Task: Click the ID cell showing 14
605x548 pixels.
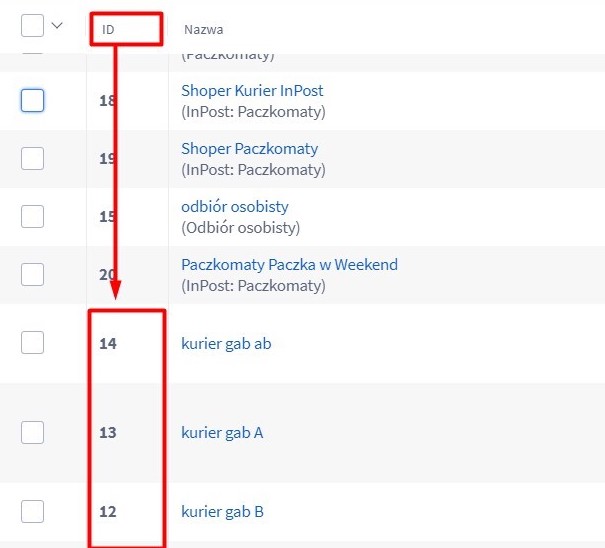Action: click(108, 344)
